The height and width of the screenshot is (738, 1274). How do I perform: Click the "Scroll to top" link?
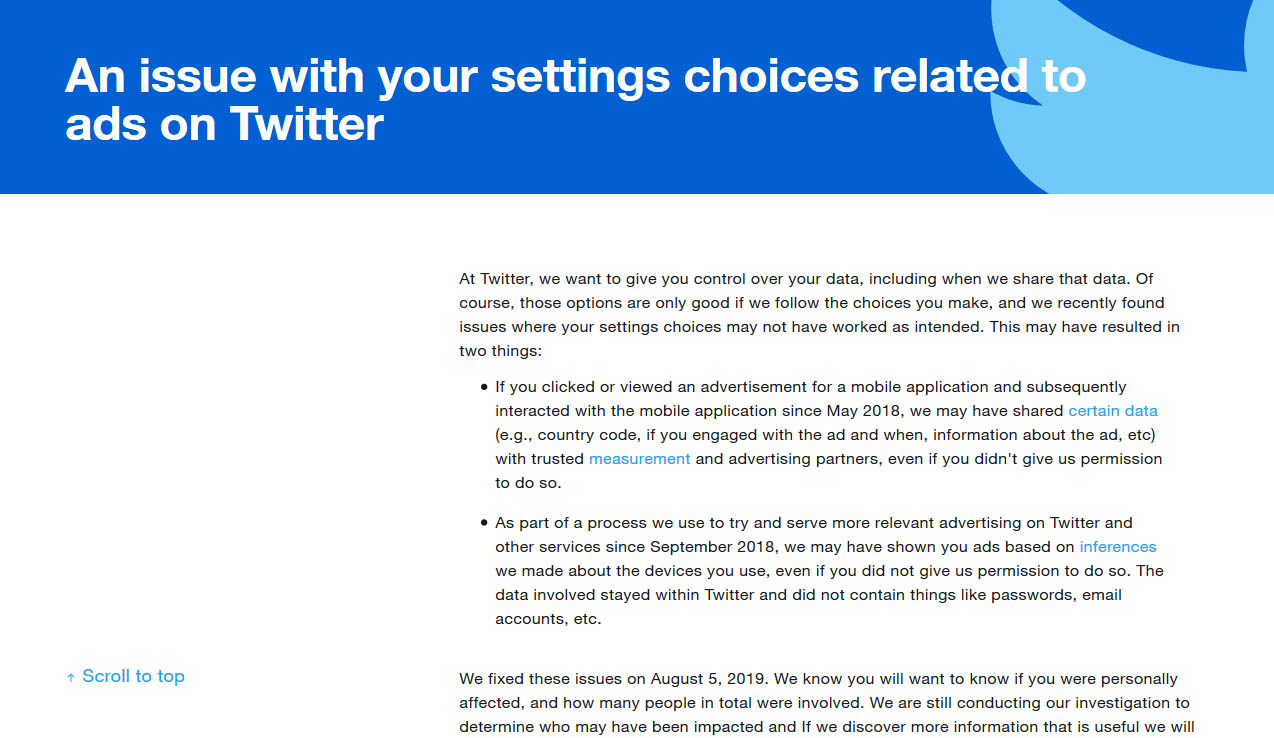(133, 676)
